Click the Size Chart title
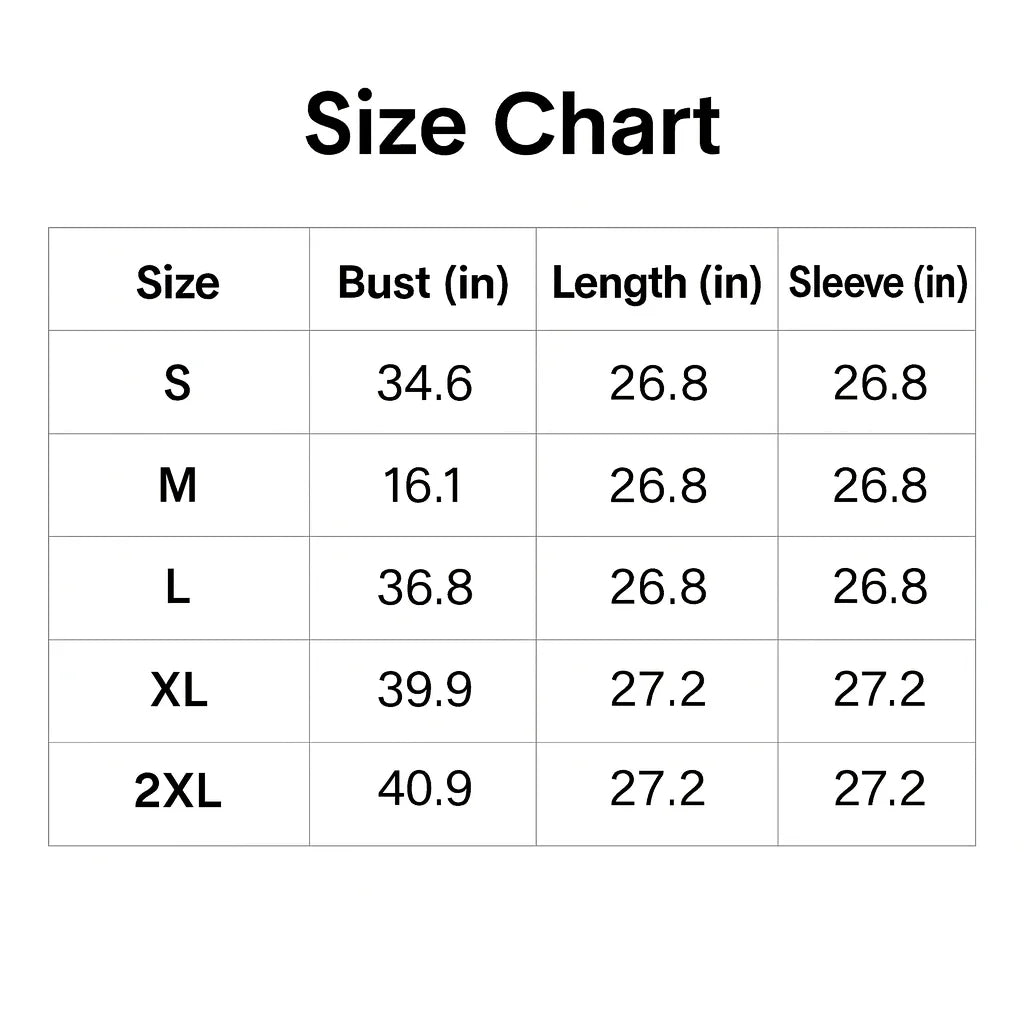 coord(512,126)
